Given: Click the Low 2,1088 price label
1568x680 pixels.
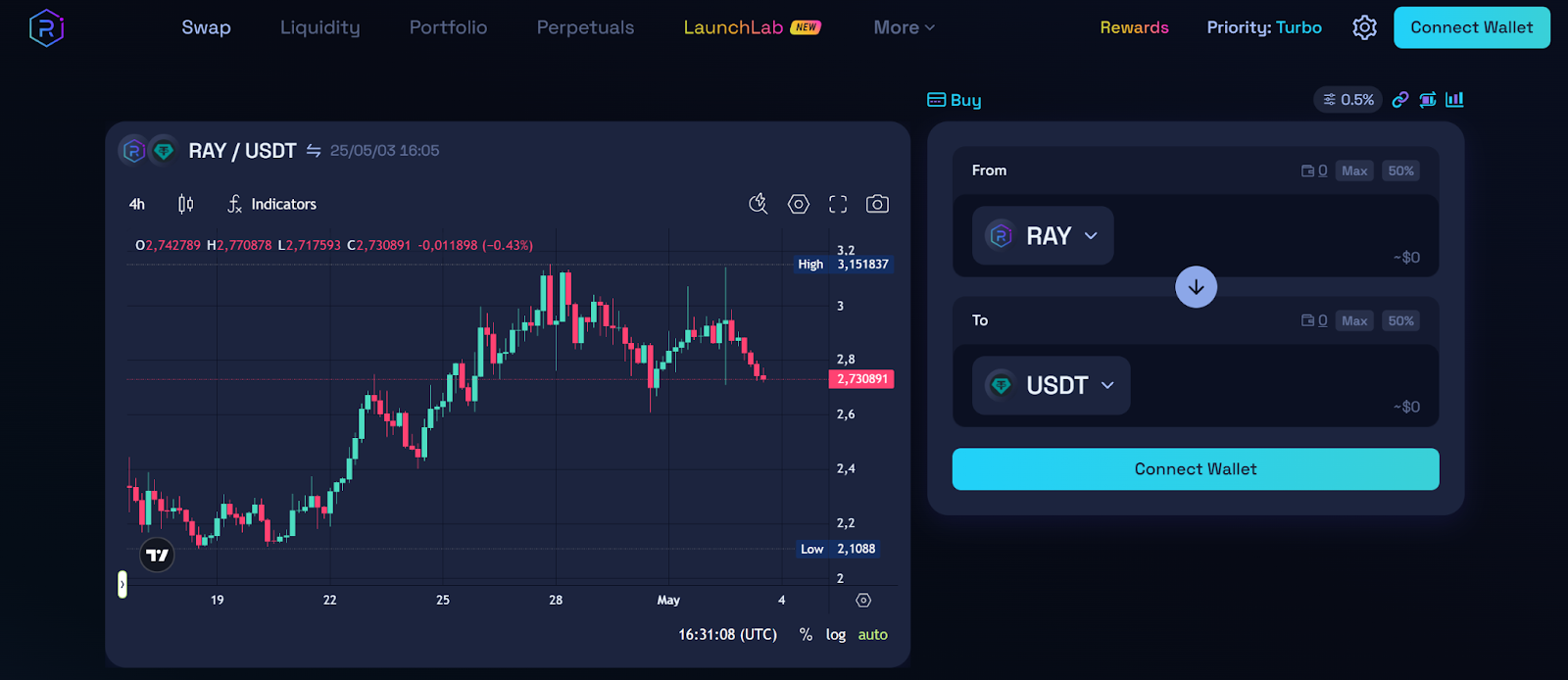Looking at the screenshot, I should pos(838,549).
